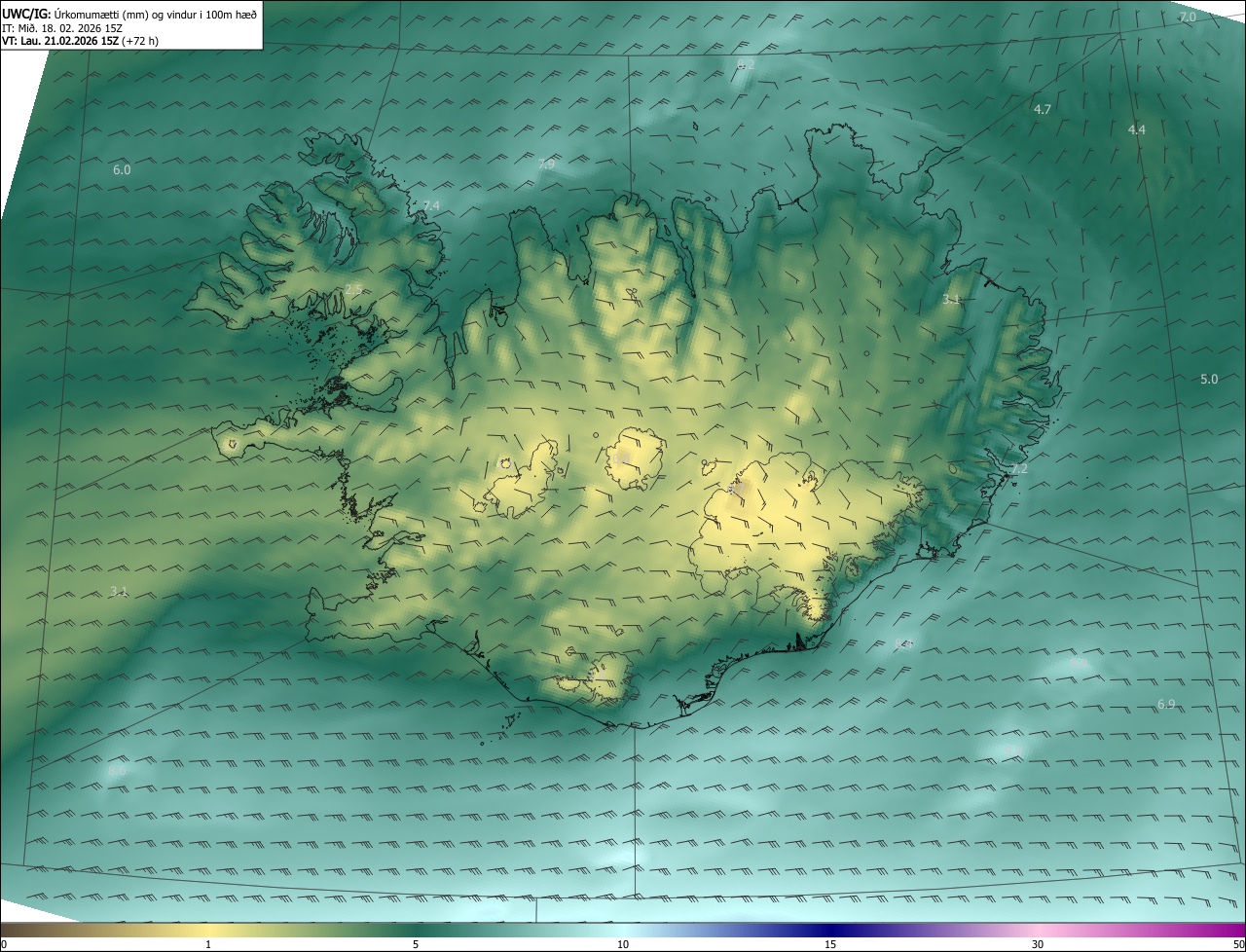Click the colour scale tick label 15
Viewport: 1246px width, 952px height.
[830, 944]
